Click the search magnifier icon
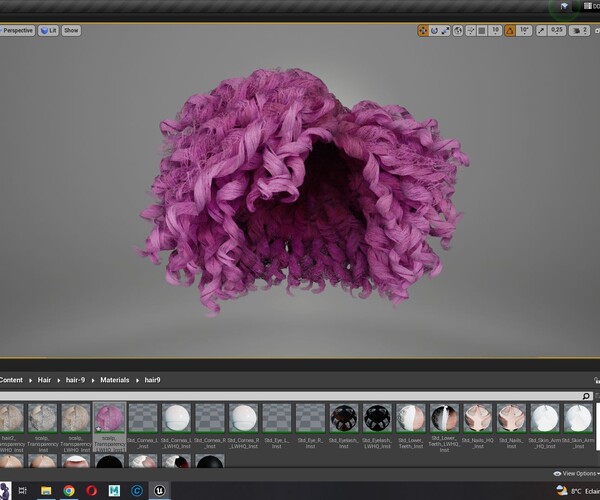The height and width of the screenshot is (500, 600). coord(586,396)
